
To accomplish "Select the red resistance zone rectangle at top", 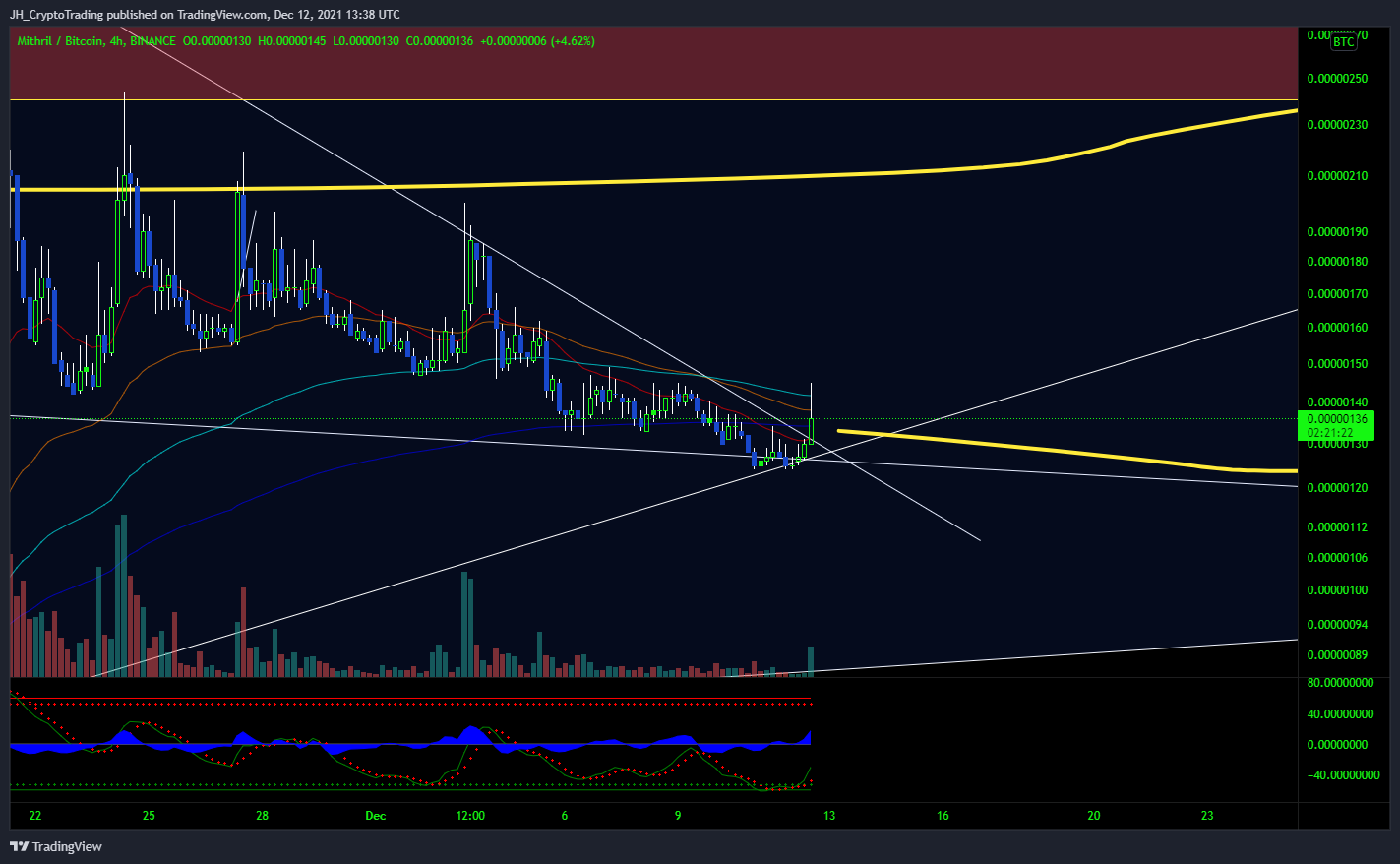I will (x=653, y=63).
